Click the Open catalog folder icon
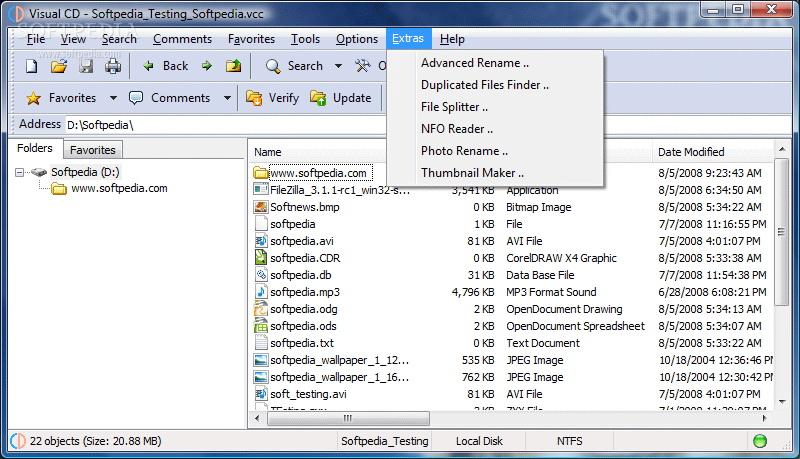Viewport: 800px width, 459px height. [59, 66]
